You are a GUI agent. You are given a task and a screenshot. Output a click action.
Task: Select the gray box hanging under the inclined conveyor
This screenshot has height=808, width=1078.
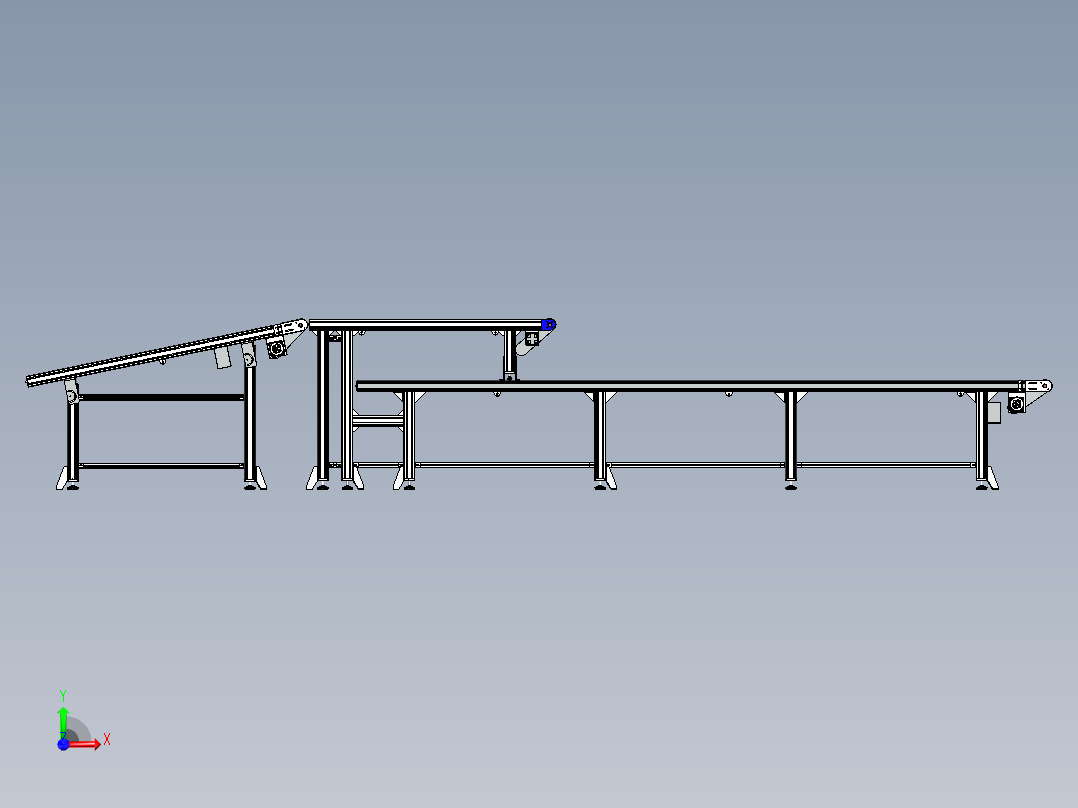(x=223, y=358)
